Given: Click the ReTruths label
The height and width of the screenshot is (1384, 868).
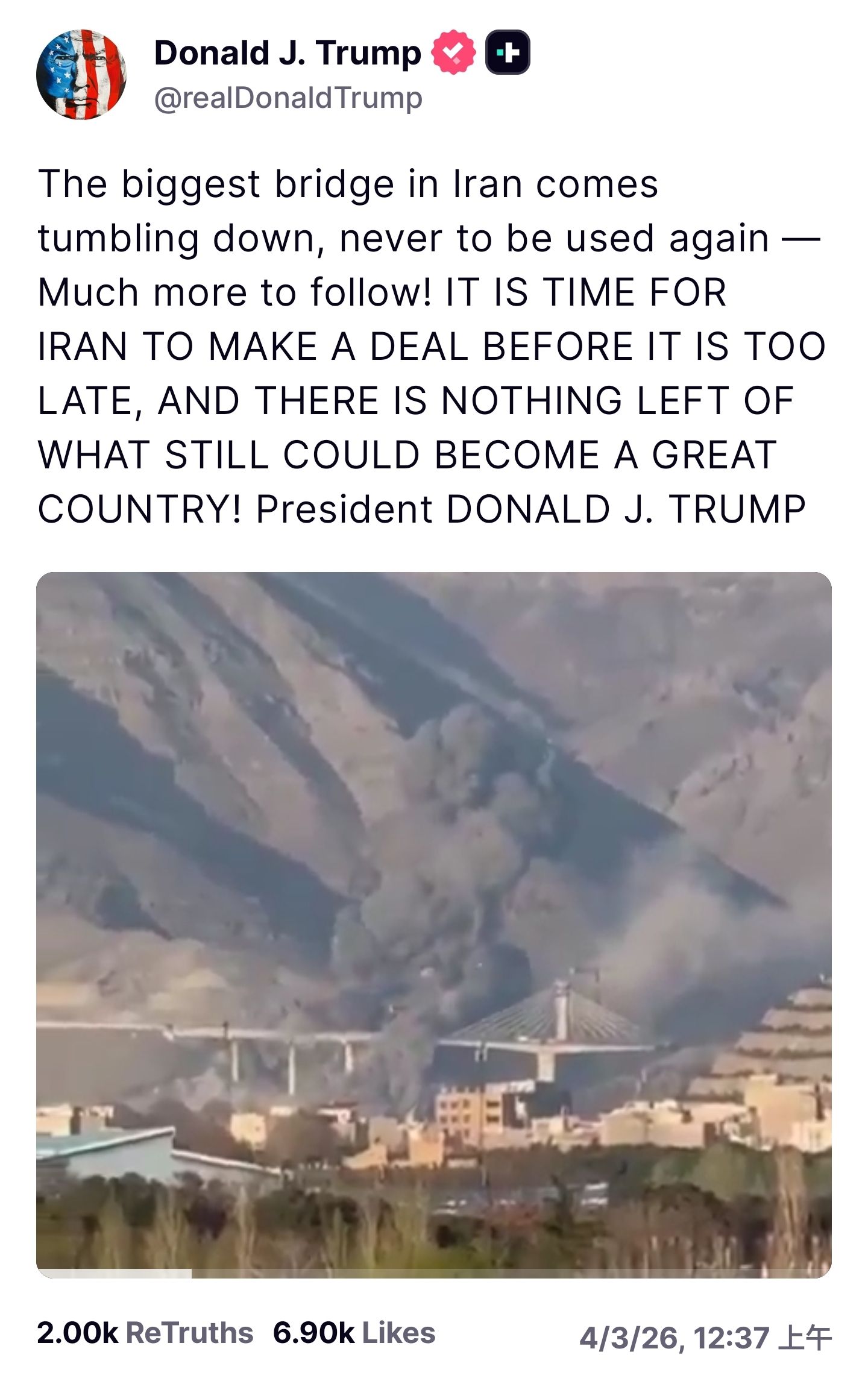Looking at the screenshot, I should pos(189,1333).
